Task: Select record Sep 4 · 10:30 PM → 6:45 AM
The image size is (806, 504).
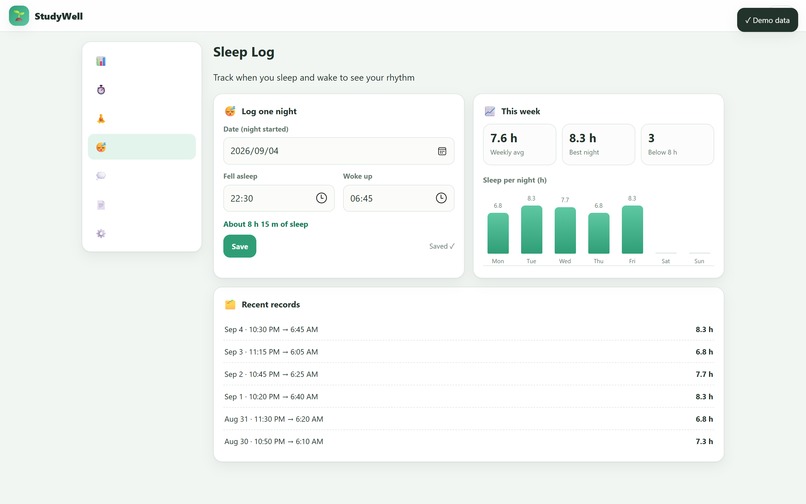Action: coord(469,329)
